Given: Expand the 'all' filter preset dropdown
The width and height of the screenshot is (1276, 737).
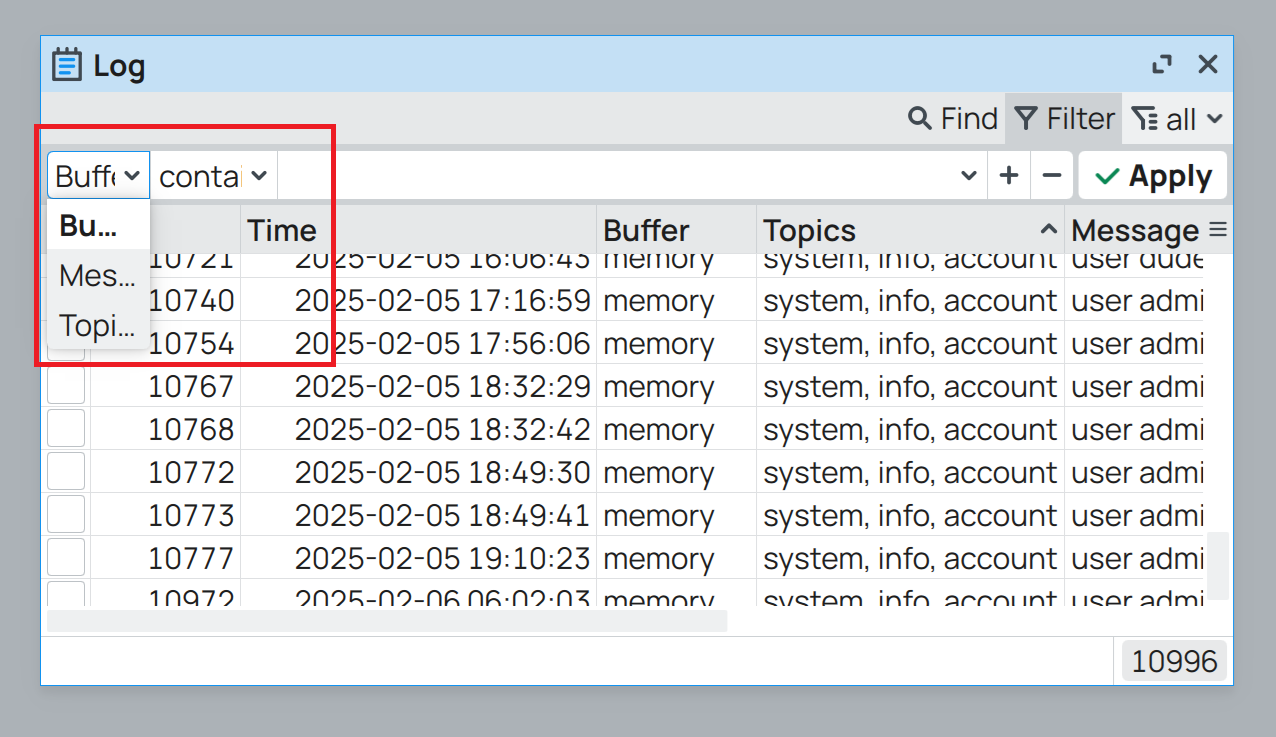Looking at the screenshot, I should (x=1177, y=119).
